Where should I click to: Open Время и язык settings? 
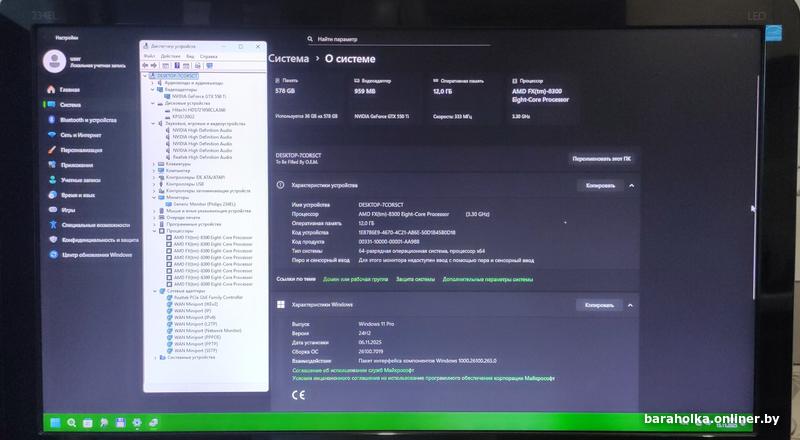click(72, 195)
